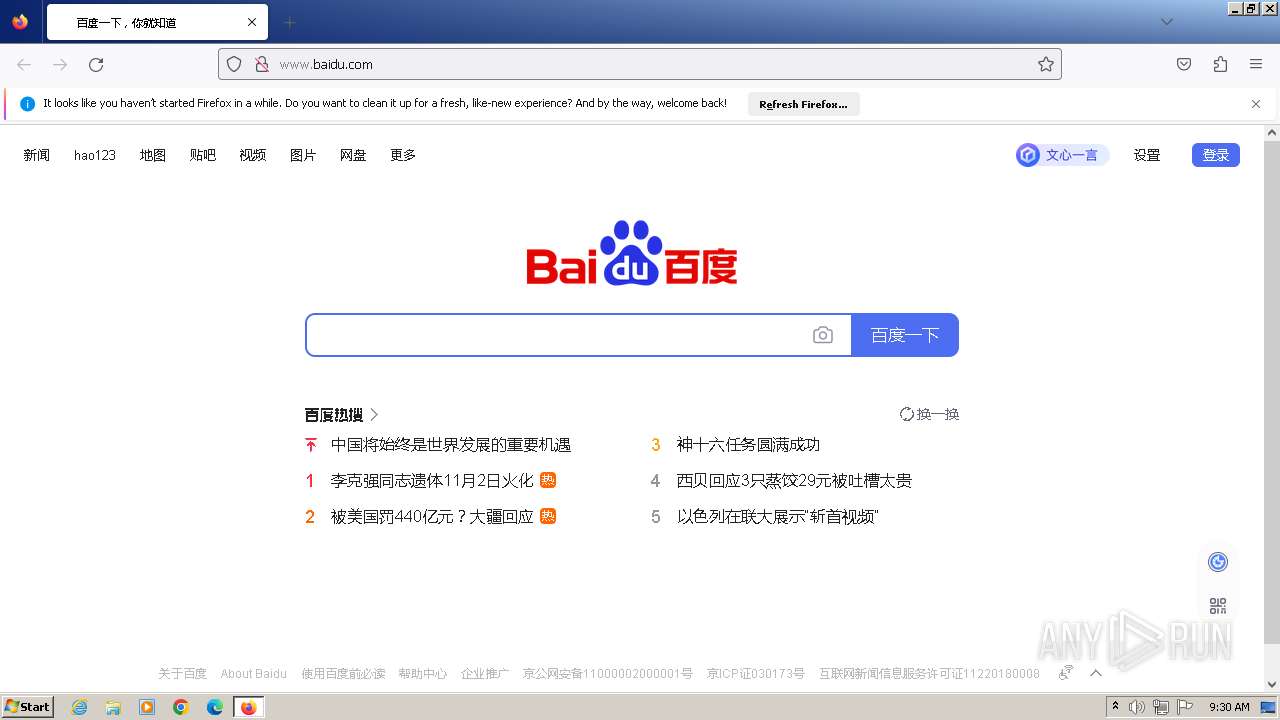Click the 9:30 AM system clock
The image size is (1280, 720).
point(1229,707)
